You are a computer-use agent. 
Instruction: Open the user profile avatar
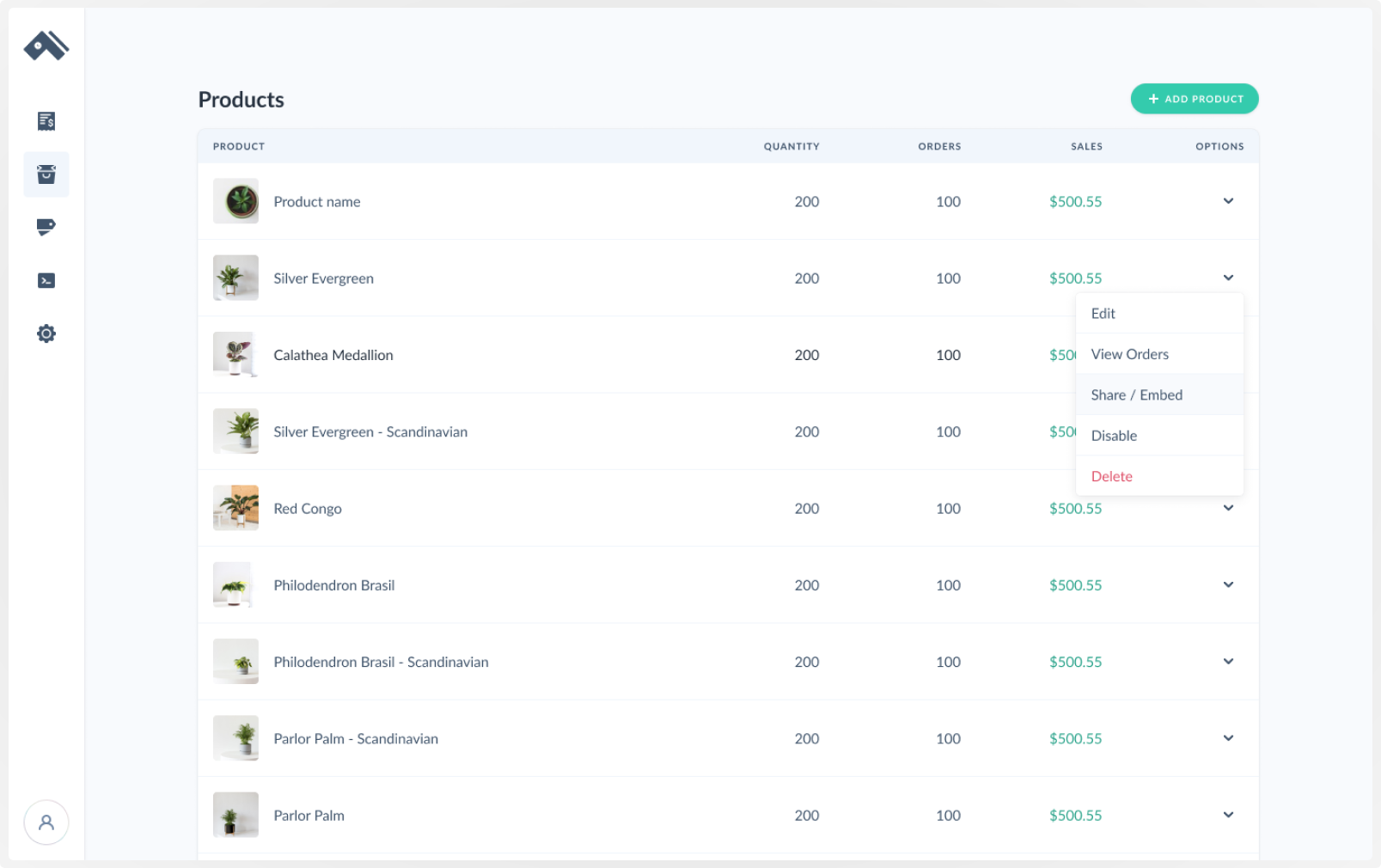point(46,822)
